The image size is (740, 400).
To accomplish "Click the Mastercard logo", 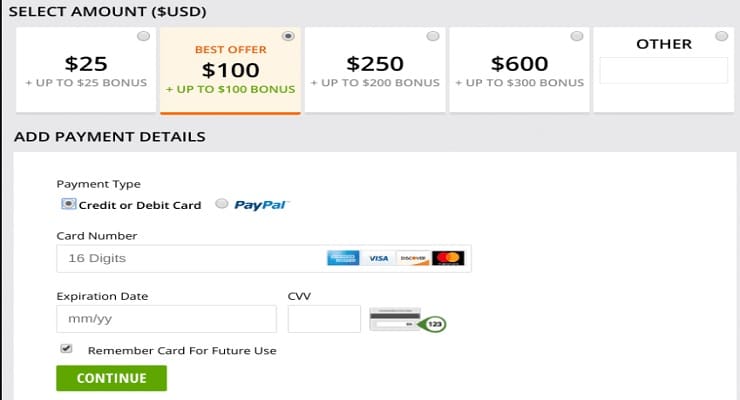I will point(448,258).
